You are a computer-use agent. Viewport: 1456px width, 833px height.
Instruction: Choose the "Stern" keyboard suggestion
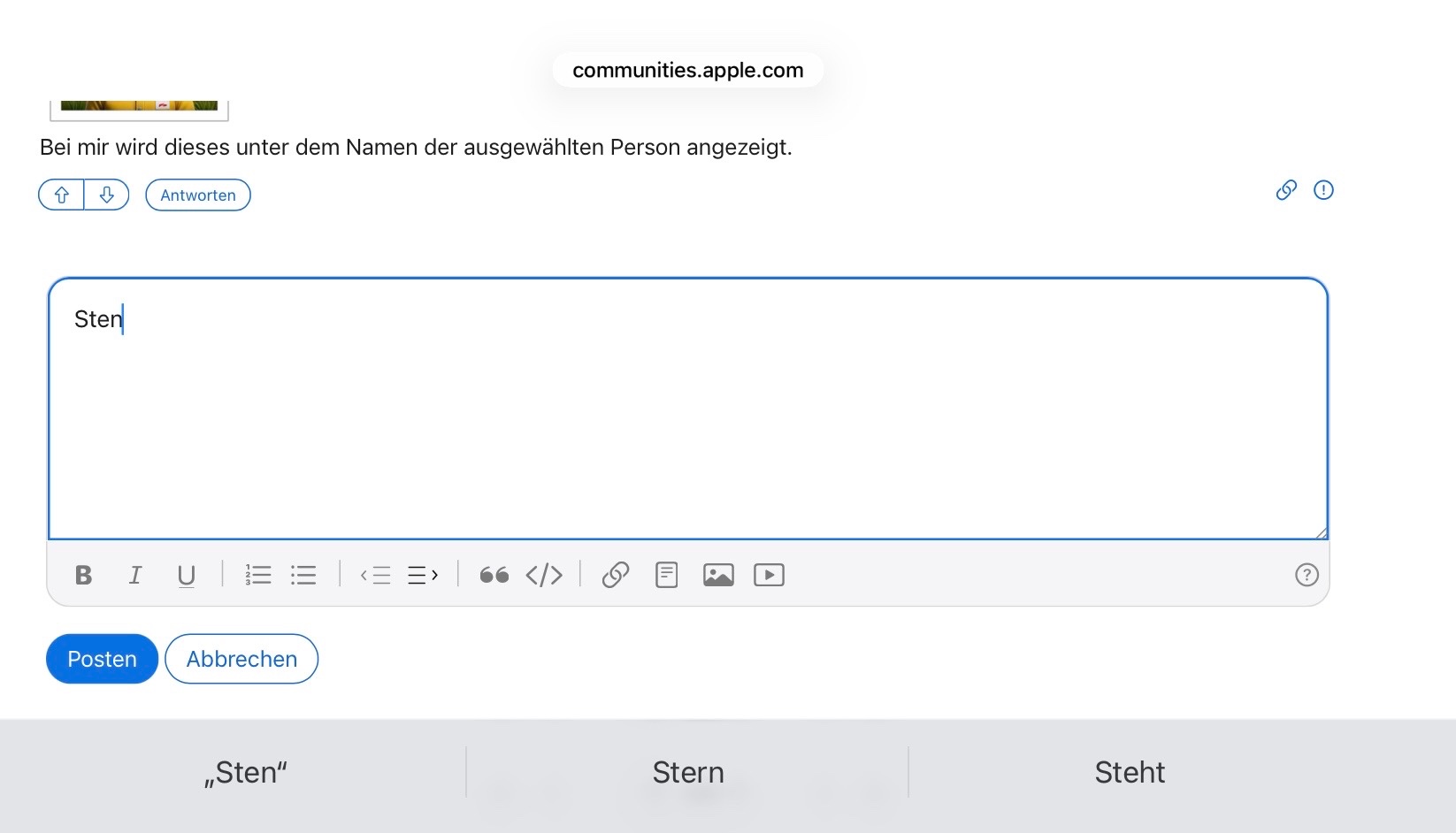click(688, 773)
